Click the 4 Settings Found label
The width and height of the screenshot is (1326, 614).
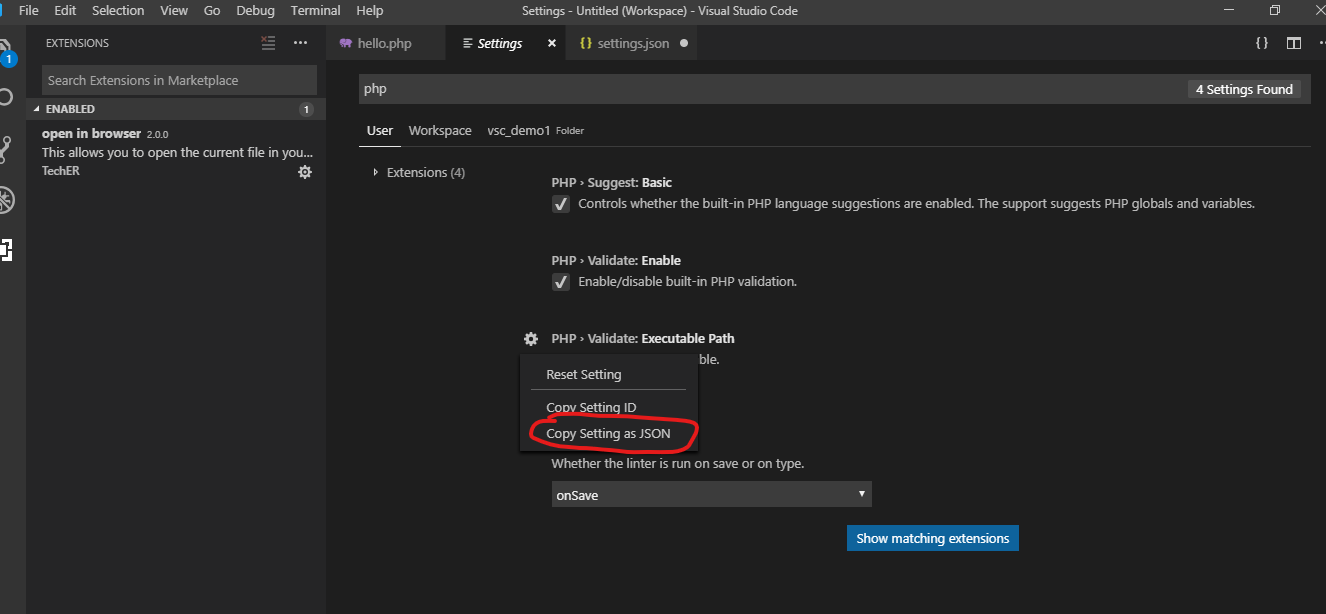point(1244,89)
